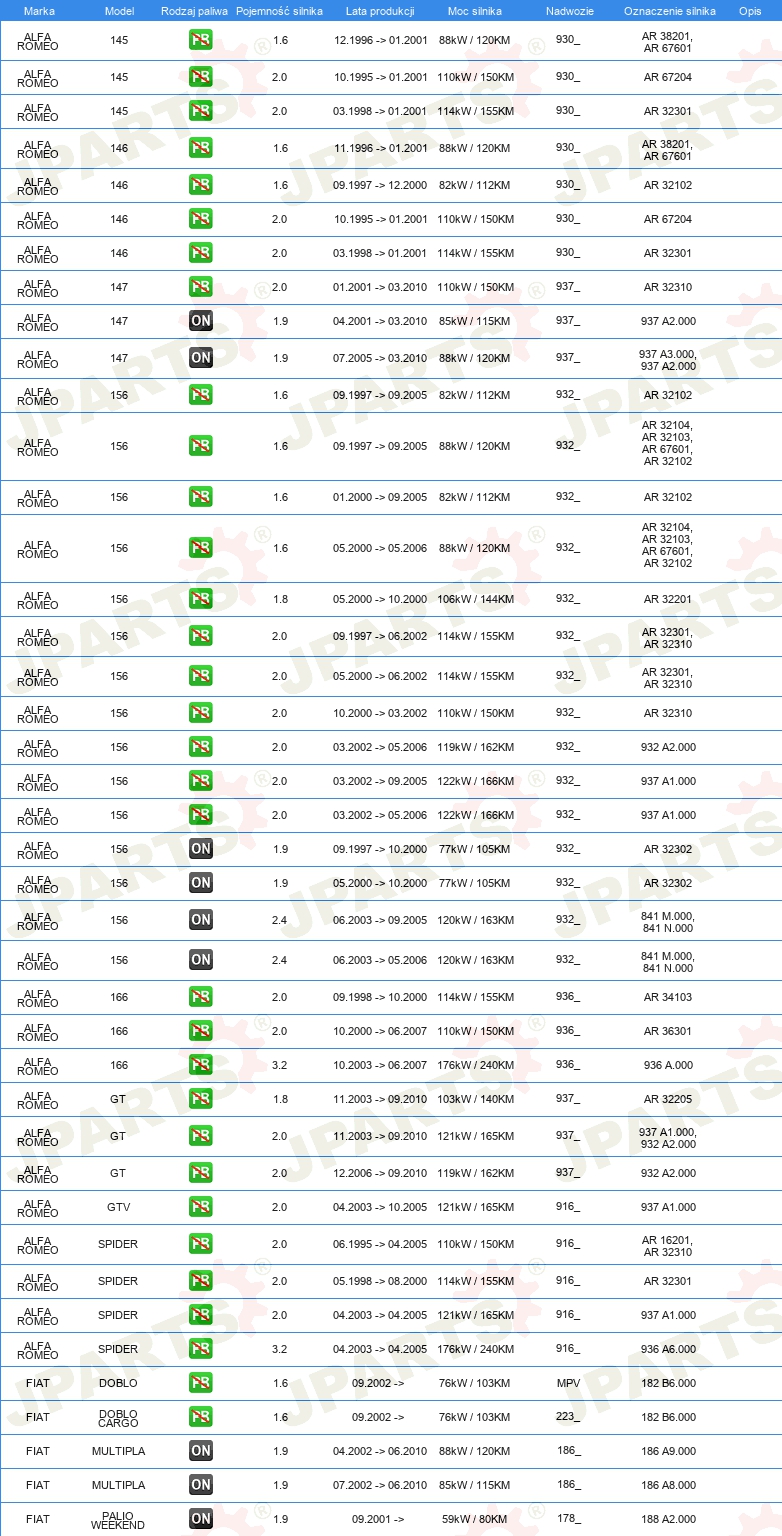
Task: Click diesel icon in 156 2.4 06.2003 -> 09.2005 row
Action: pos(200,920)
